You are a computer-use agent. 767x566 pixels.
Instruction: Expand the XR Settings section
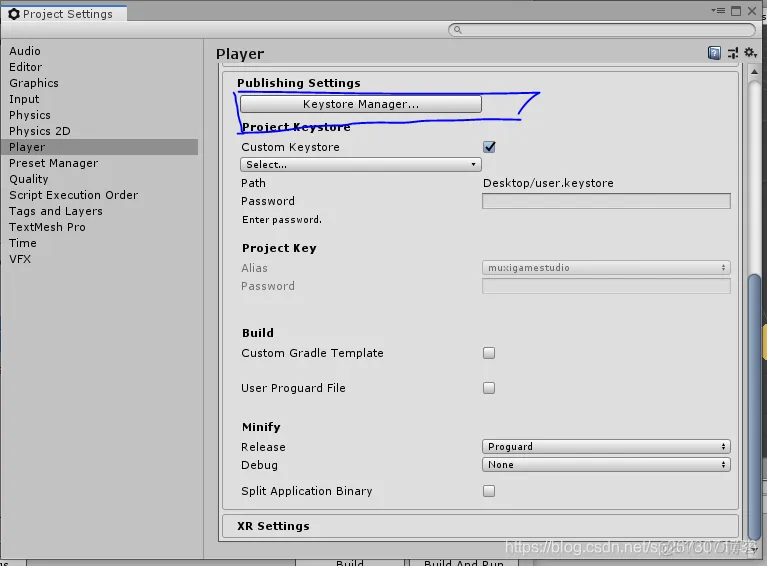pos(479,526)
